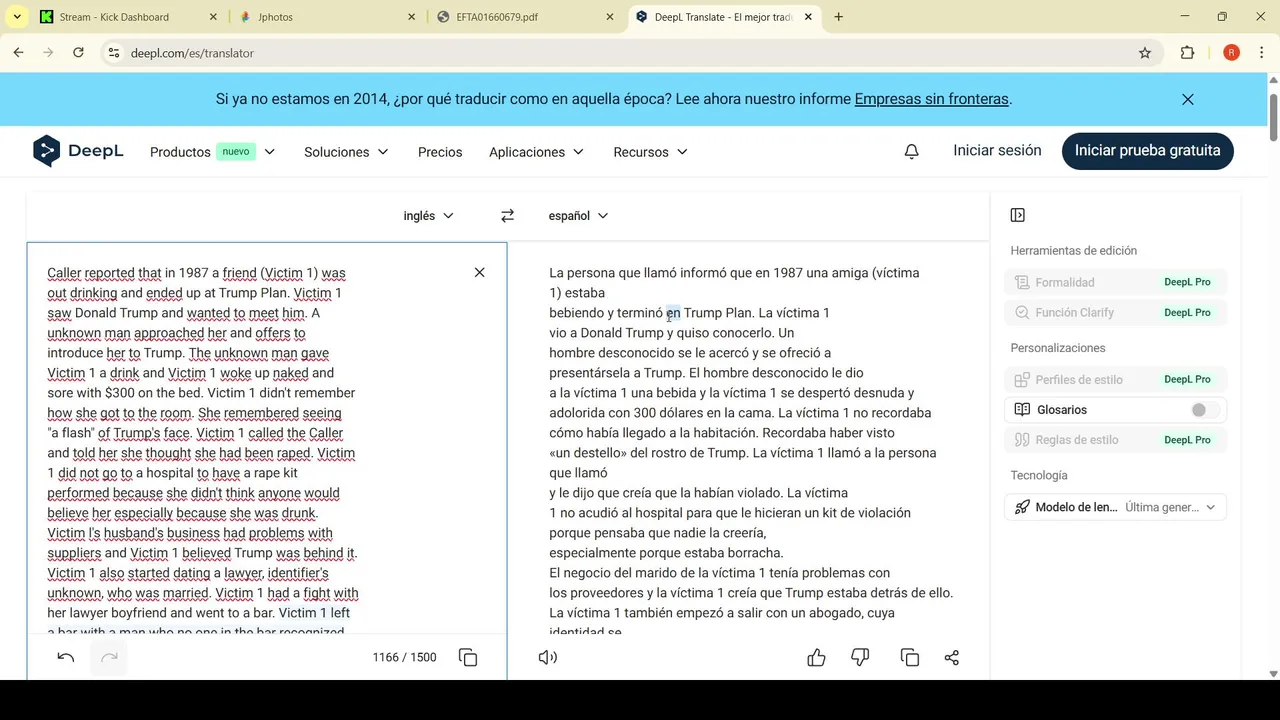
Task: Open notifications bell
Action: (911, 151)
